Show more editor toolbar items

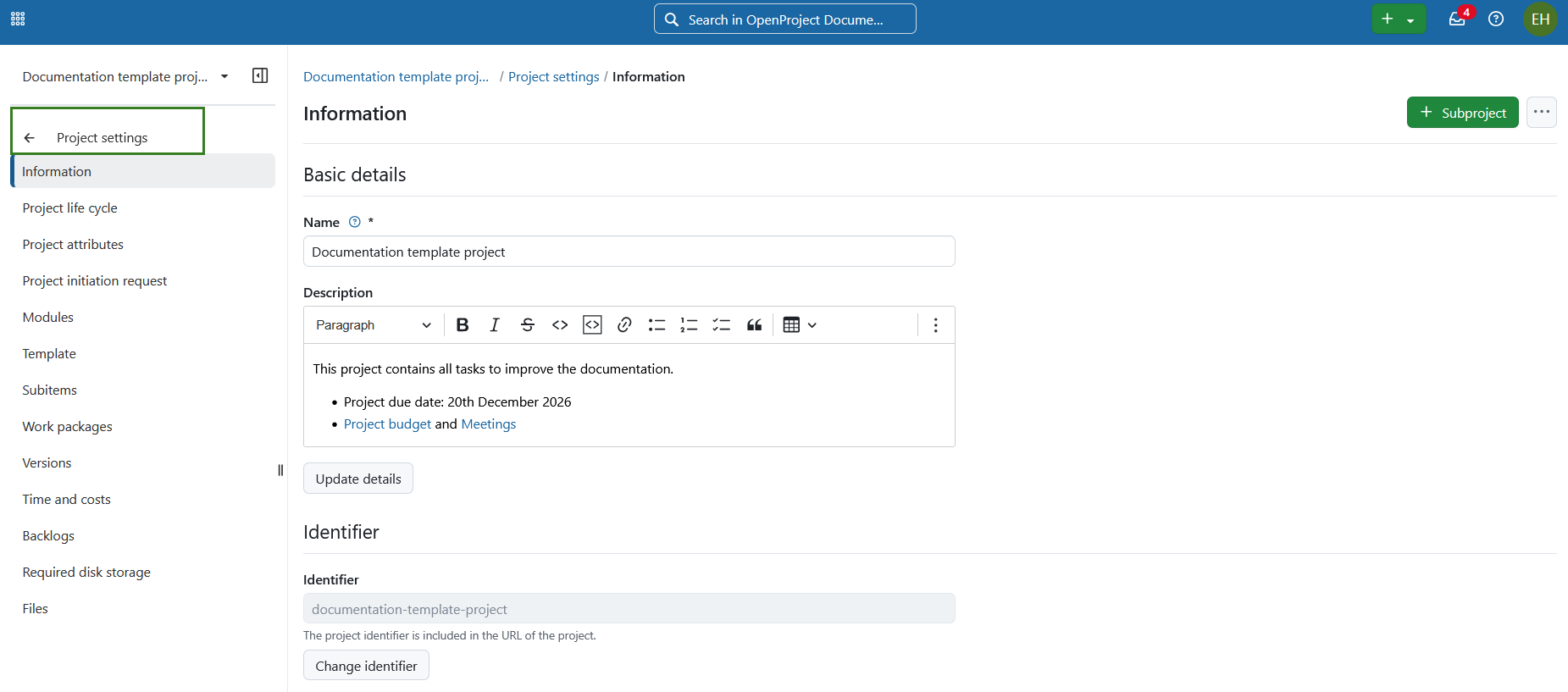(935, 325)
